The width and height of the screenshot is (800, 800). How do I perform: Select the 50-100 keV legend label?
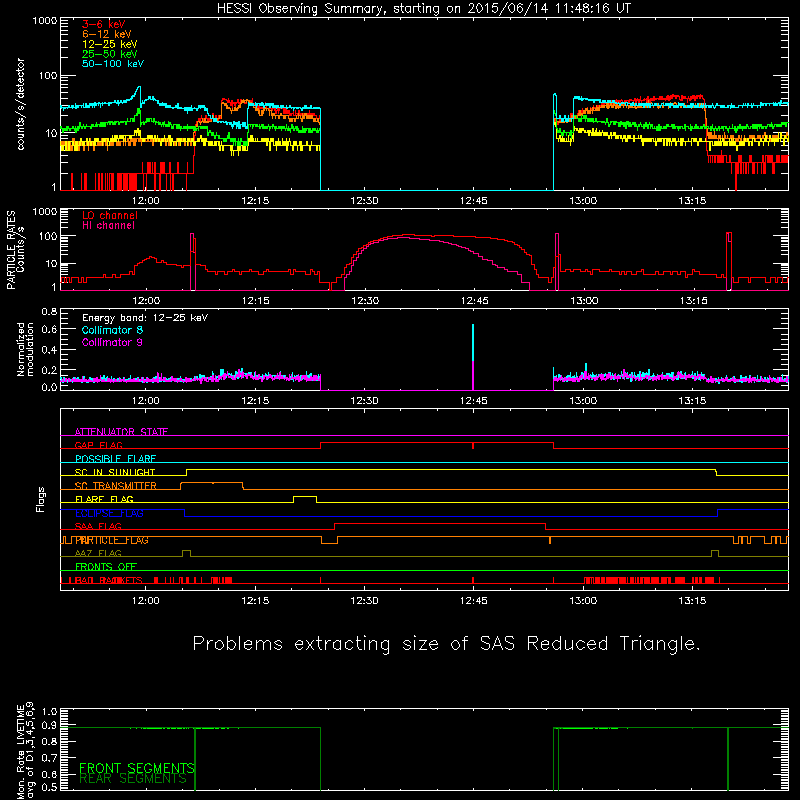pos(113,63)
